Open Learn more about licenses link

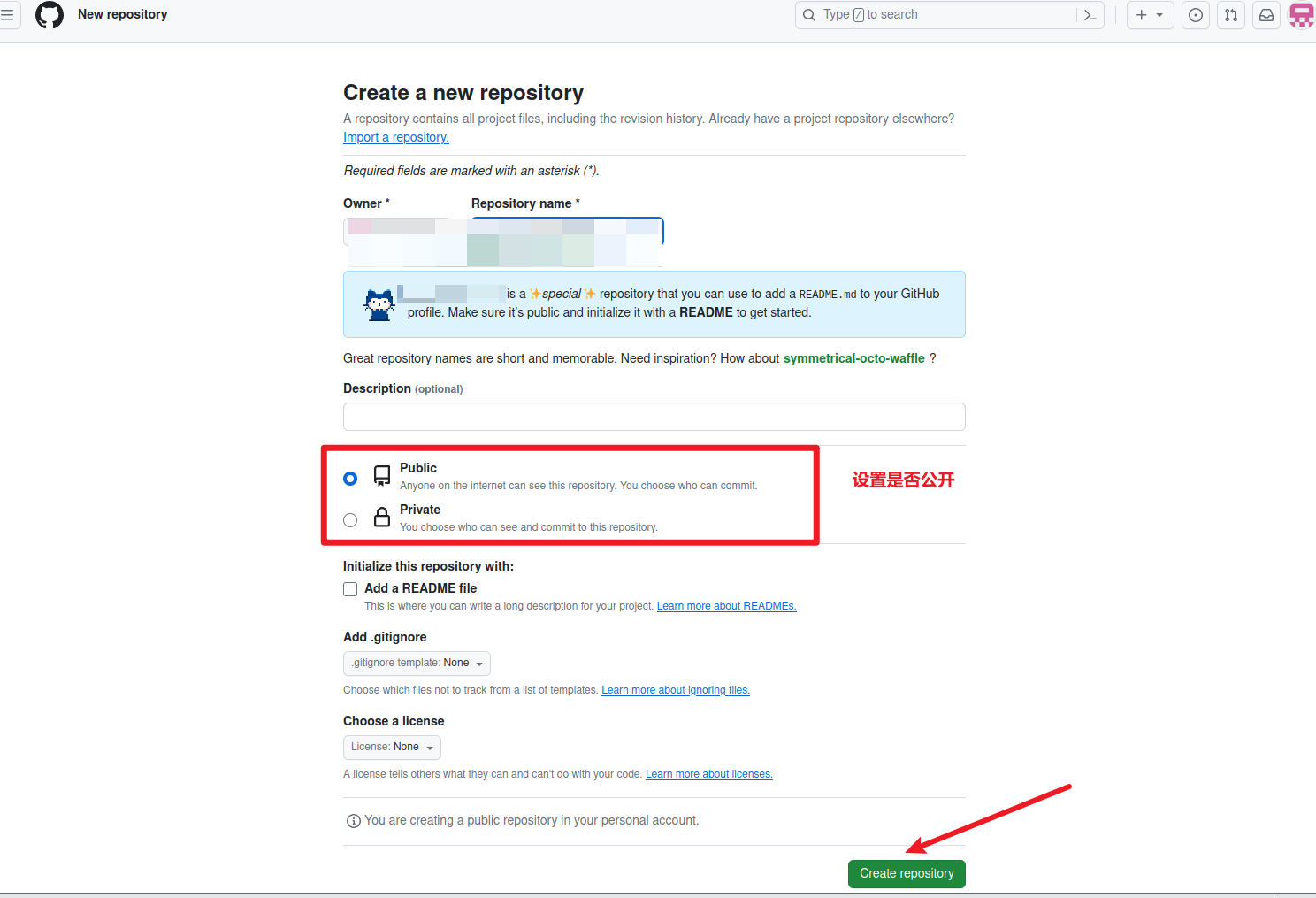708,774
